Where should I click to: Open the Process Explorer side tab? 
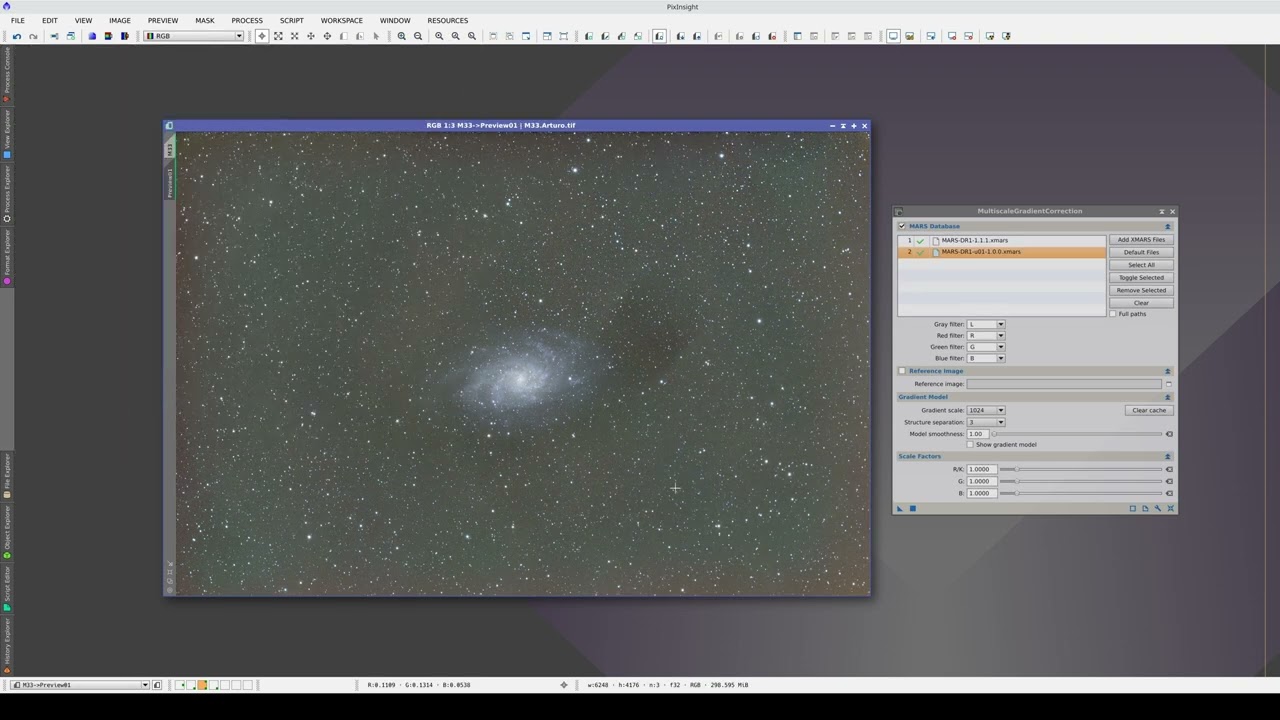click(7, 194)
